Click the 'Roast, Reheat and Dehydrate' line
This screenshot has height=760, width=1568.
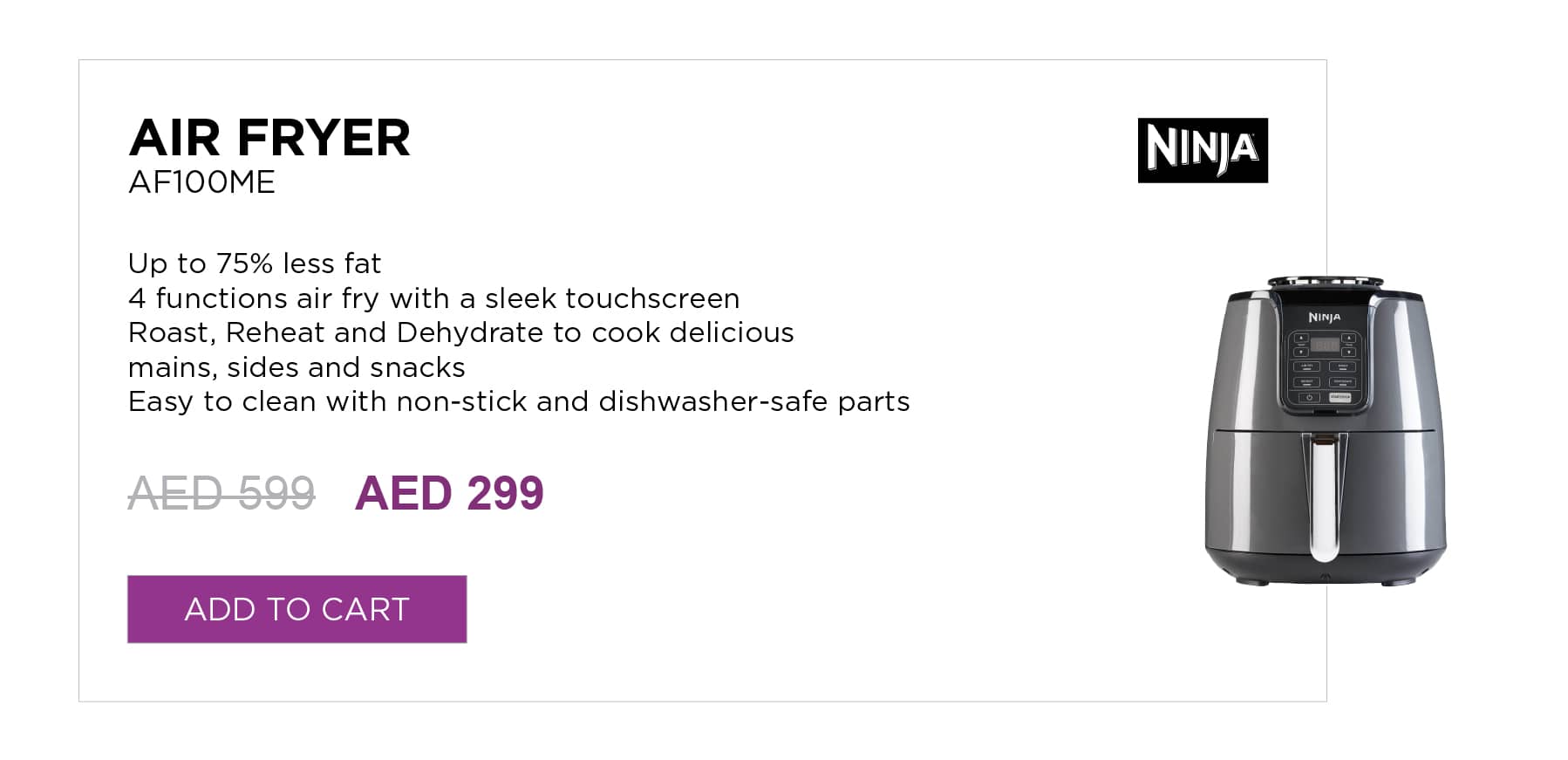coord(461,332)
